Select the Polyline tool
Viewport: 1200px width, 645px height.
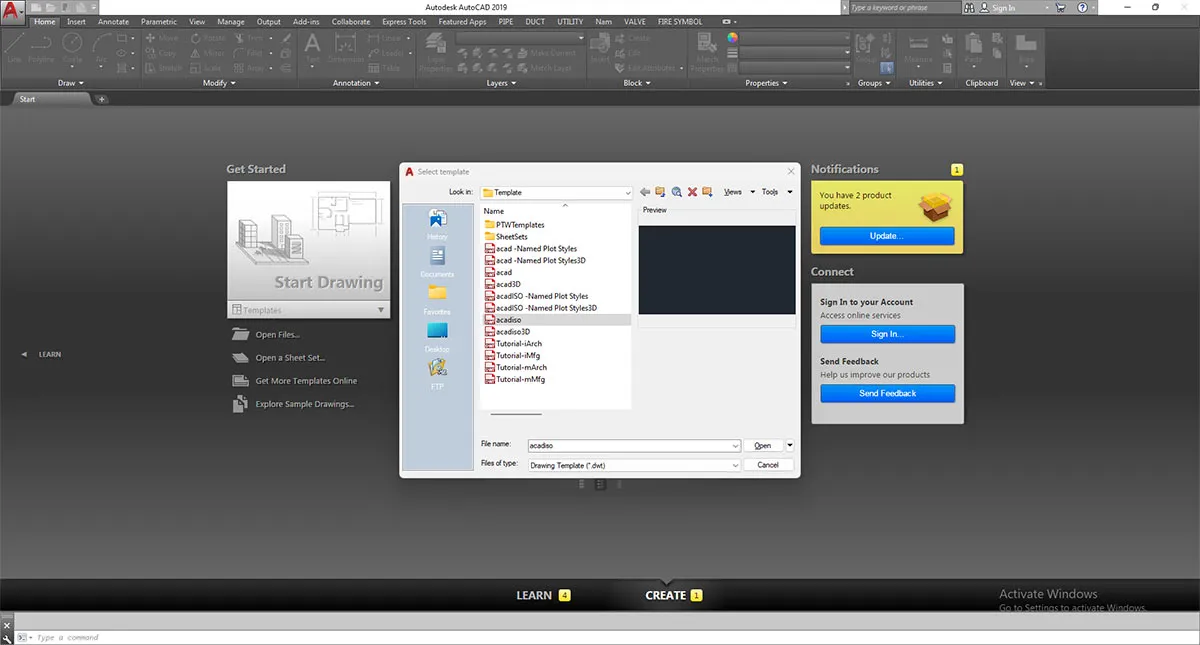[x=40, y=45]
